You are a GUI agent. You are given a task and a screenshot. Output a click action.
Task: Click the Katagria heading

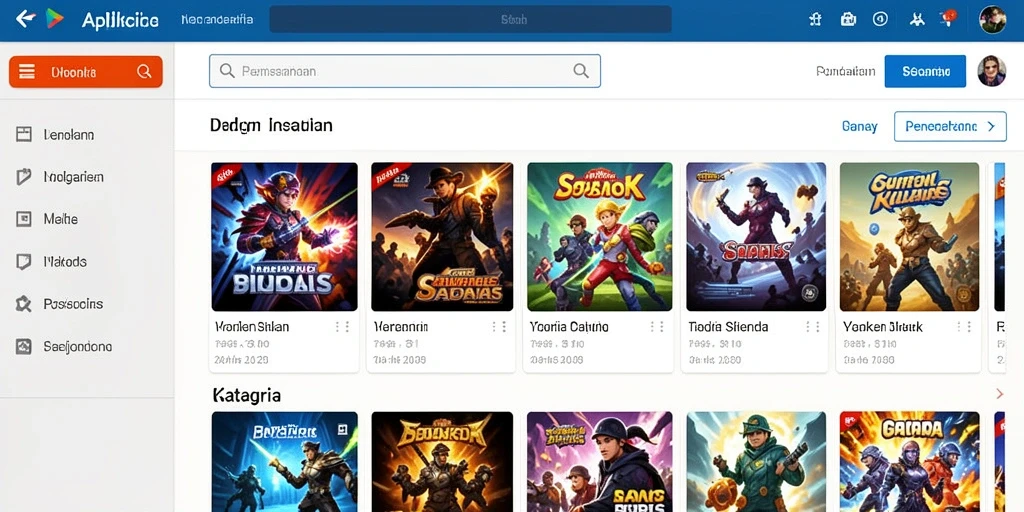coord(247,395)
